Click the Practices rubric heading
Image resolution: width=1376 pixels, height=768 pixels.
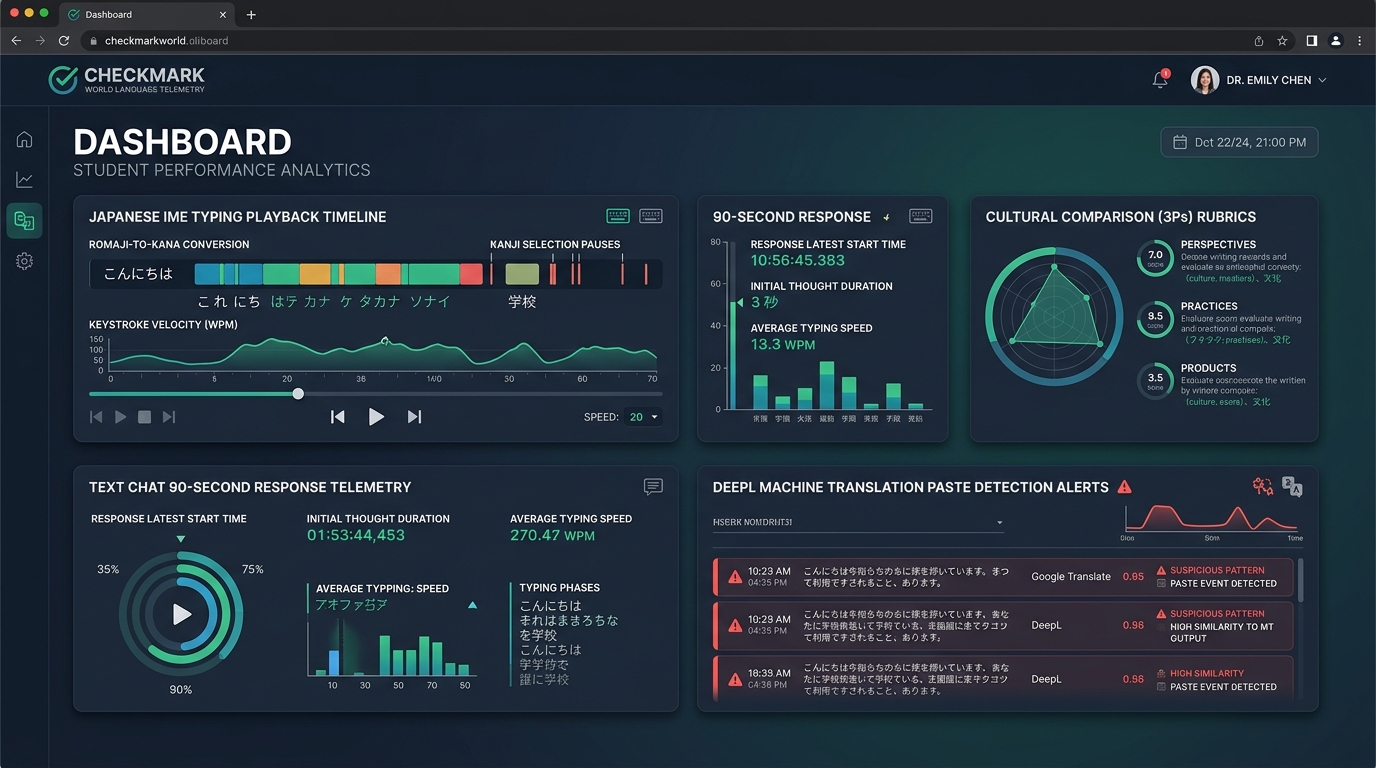point(1209,306)
